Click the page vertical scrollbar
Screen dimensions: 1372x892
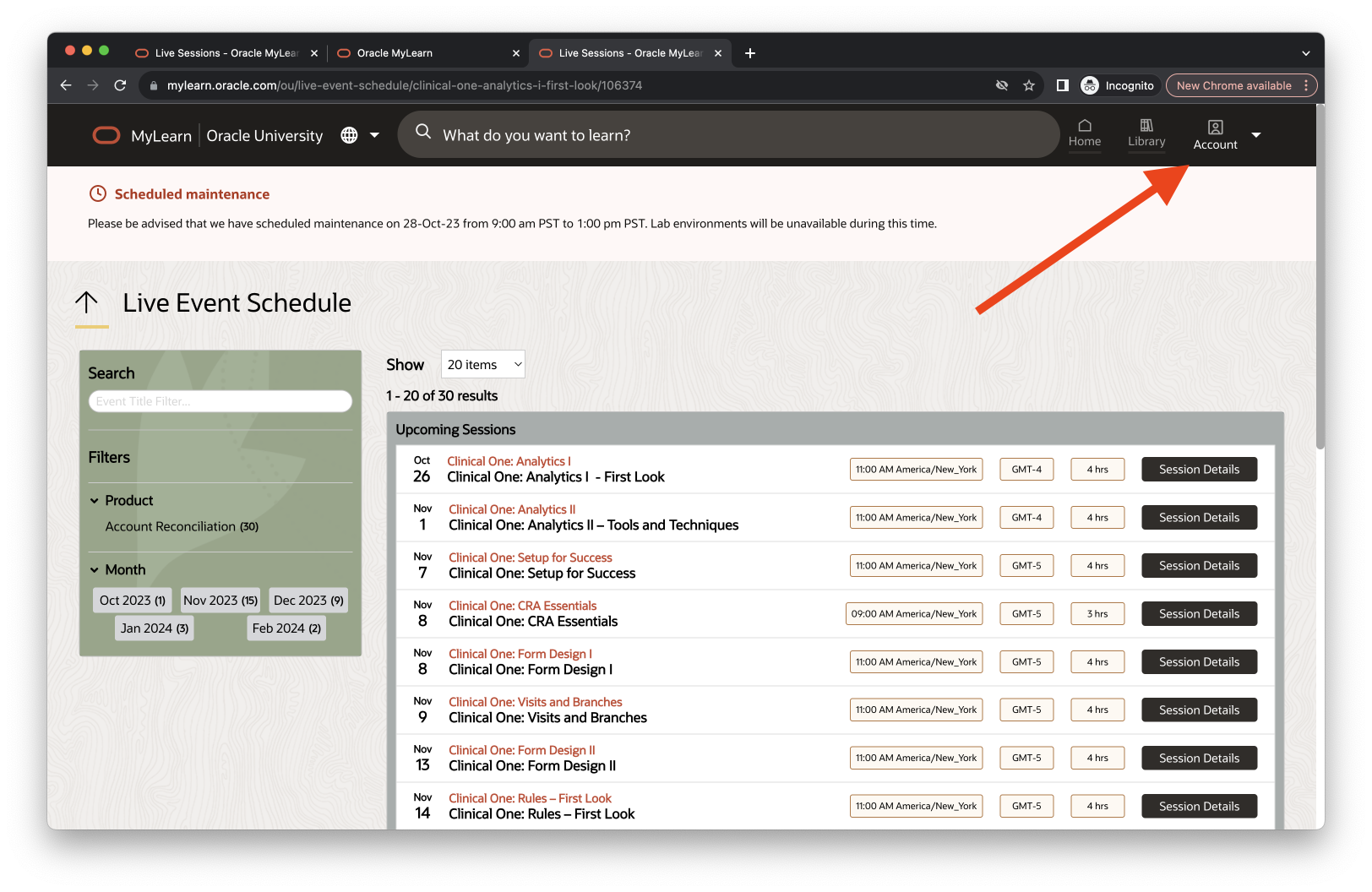(x=1320, y=279)
